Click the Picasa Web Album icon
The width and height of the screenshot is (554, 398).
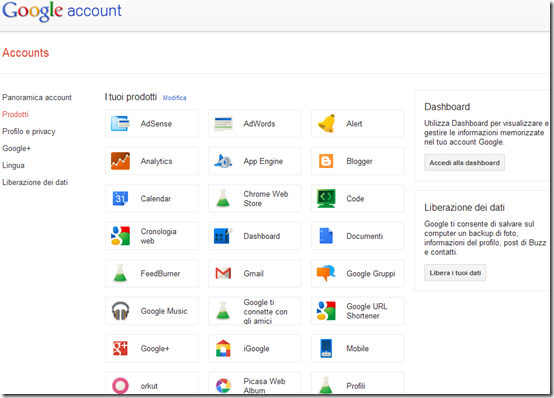tap(223, 386)
